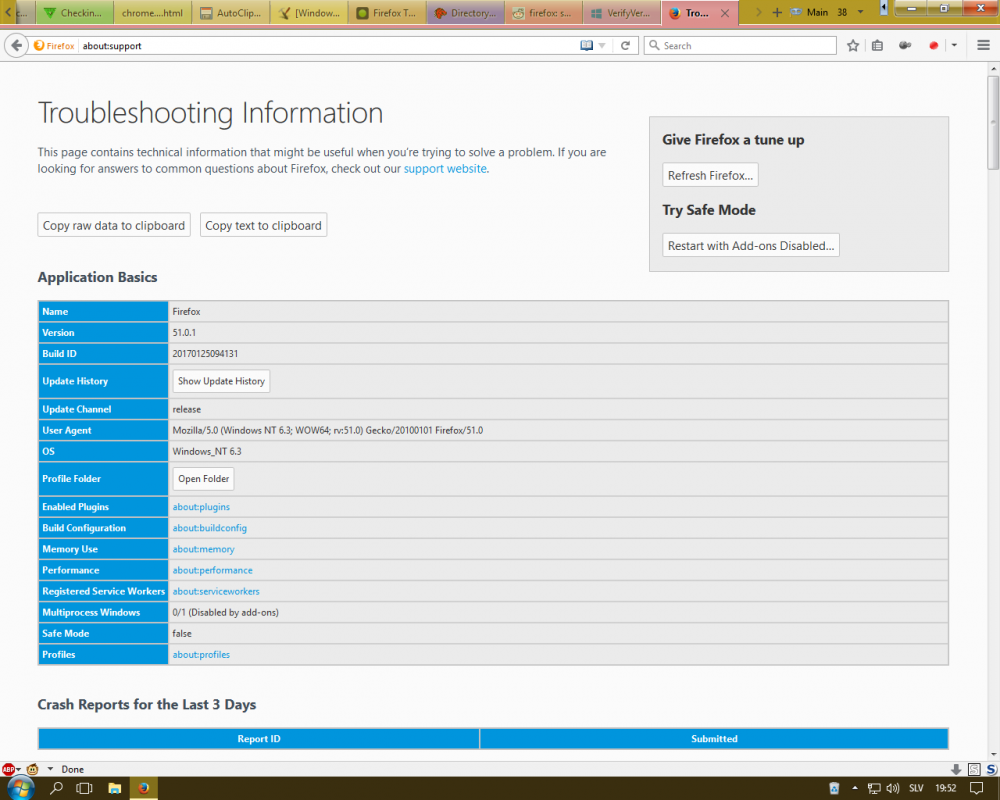The width and height of the screenshot is (1000, 800).
Task: Bookmark this page with the star icon
Action: (x=853, y=45)
